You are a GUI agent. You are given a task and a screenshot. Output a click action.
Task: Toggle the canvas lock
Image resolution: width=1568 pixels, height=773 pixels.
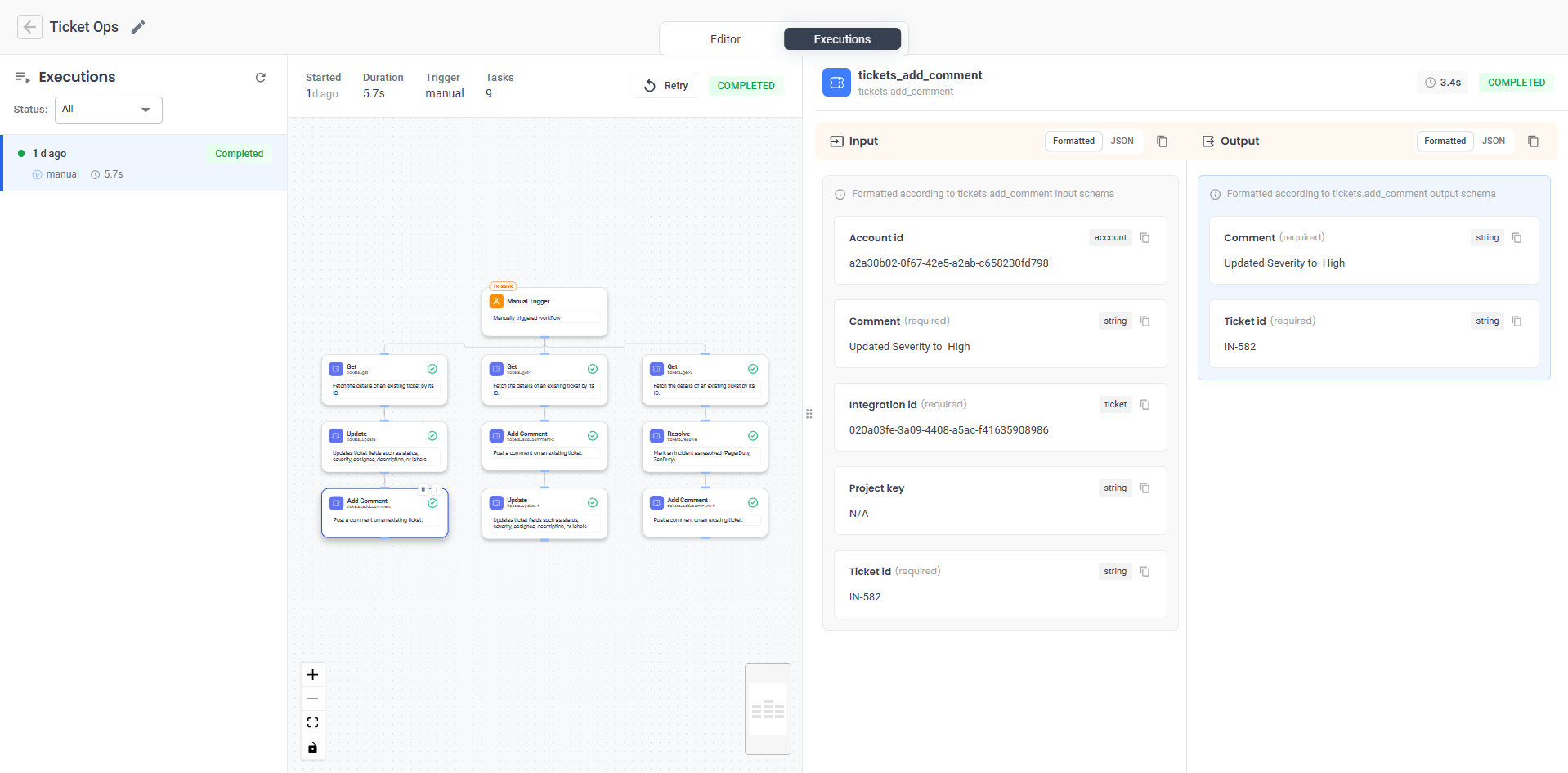coord(312,748)
